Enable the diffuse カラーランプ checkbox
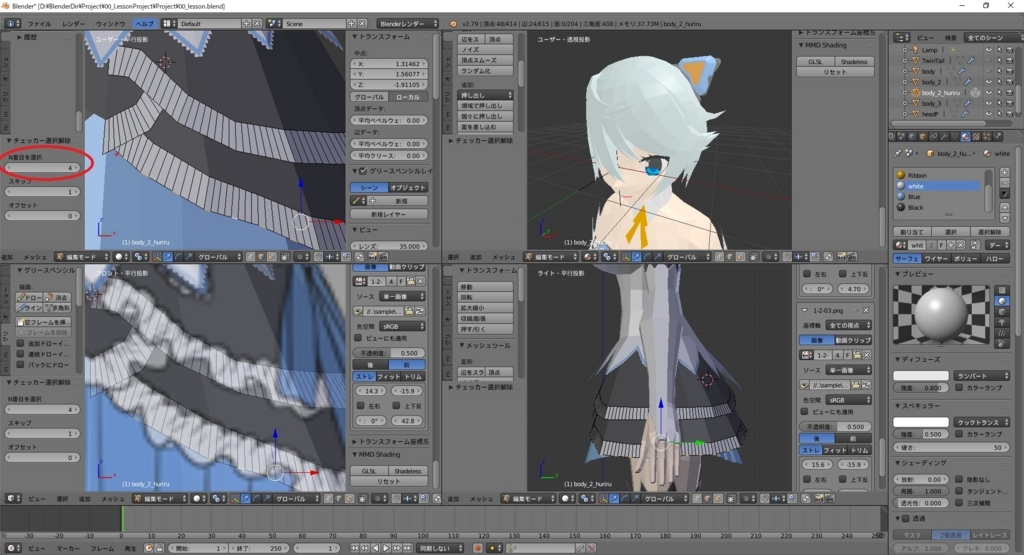Image resolution: width=1024 pixels, height=555 pixels. coord(959,388)
